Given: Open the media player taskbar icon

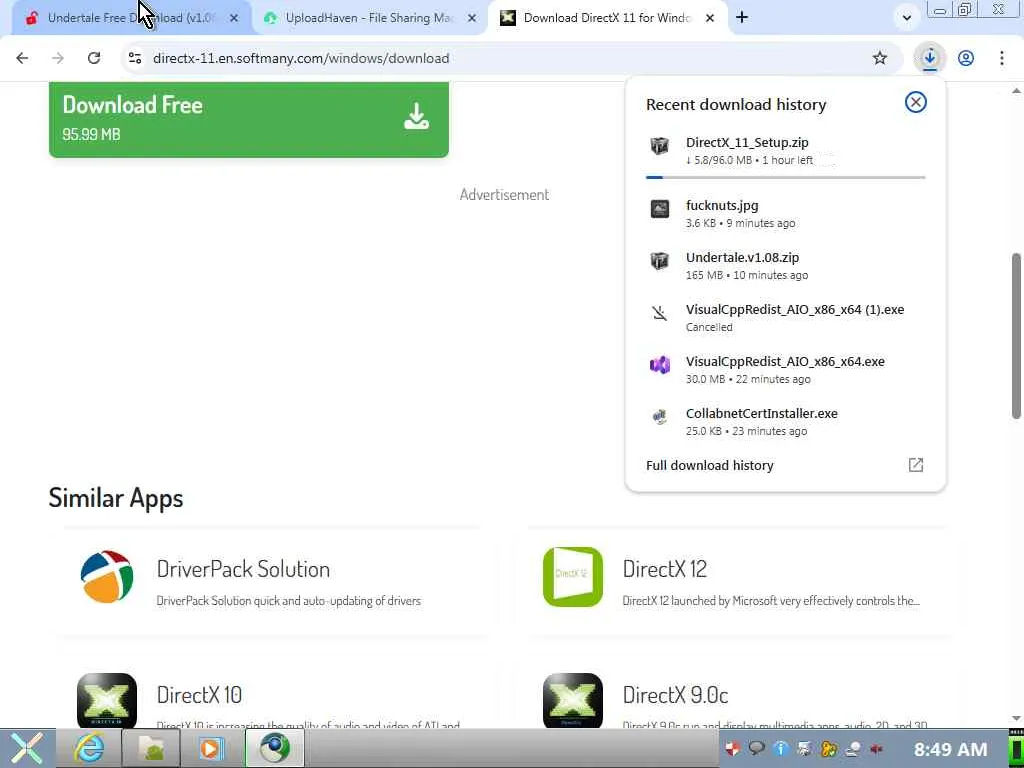Looking at the screenshot, I should pyautogui.click(x=212, y=748).
